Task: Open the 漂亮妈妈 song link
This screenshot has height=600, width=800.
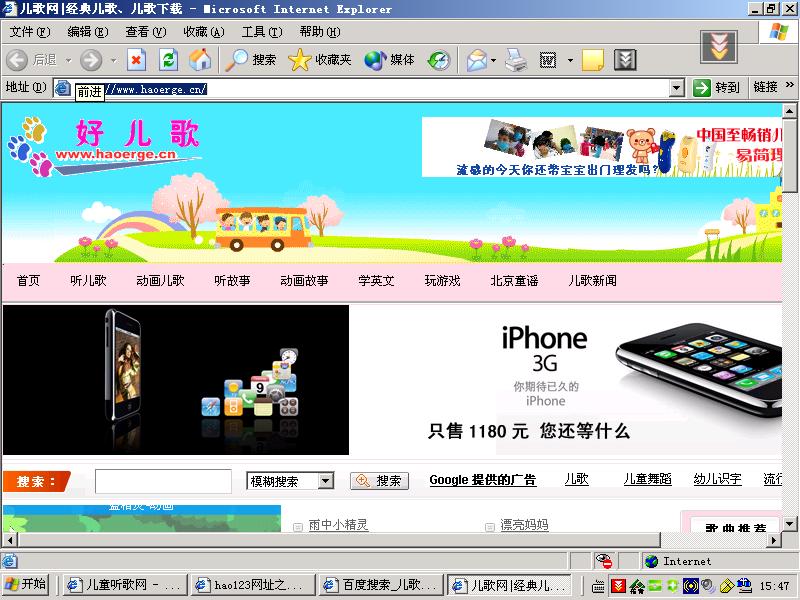Action: pos(524,524)
